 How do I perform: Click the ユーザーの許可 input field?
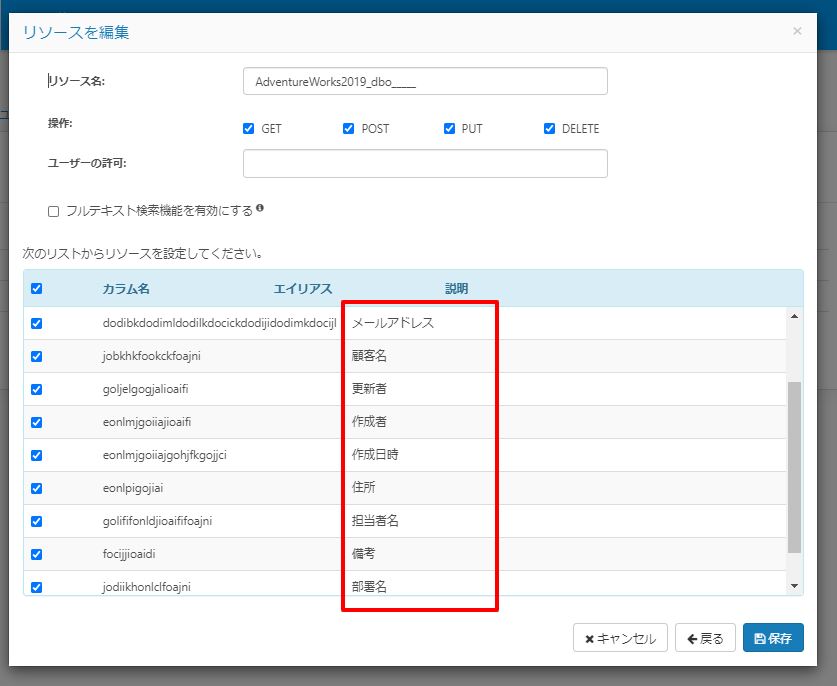425,163
